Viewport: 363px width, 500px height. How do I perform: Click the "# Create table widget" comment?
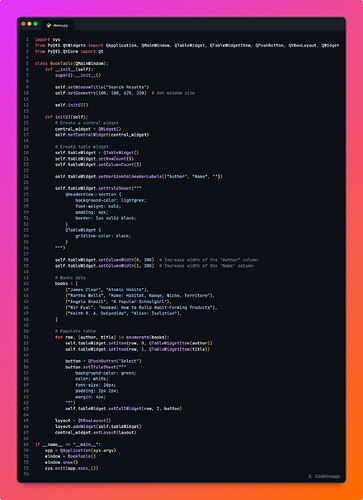coord(82,147)
